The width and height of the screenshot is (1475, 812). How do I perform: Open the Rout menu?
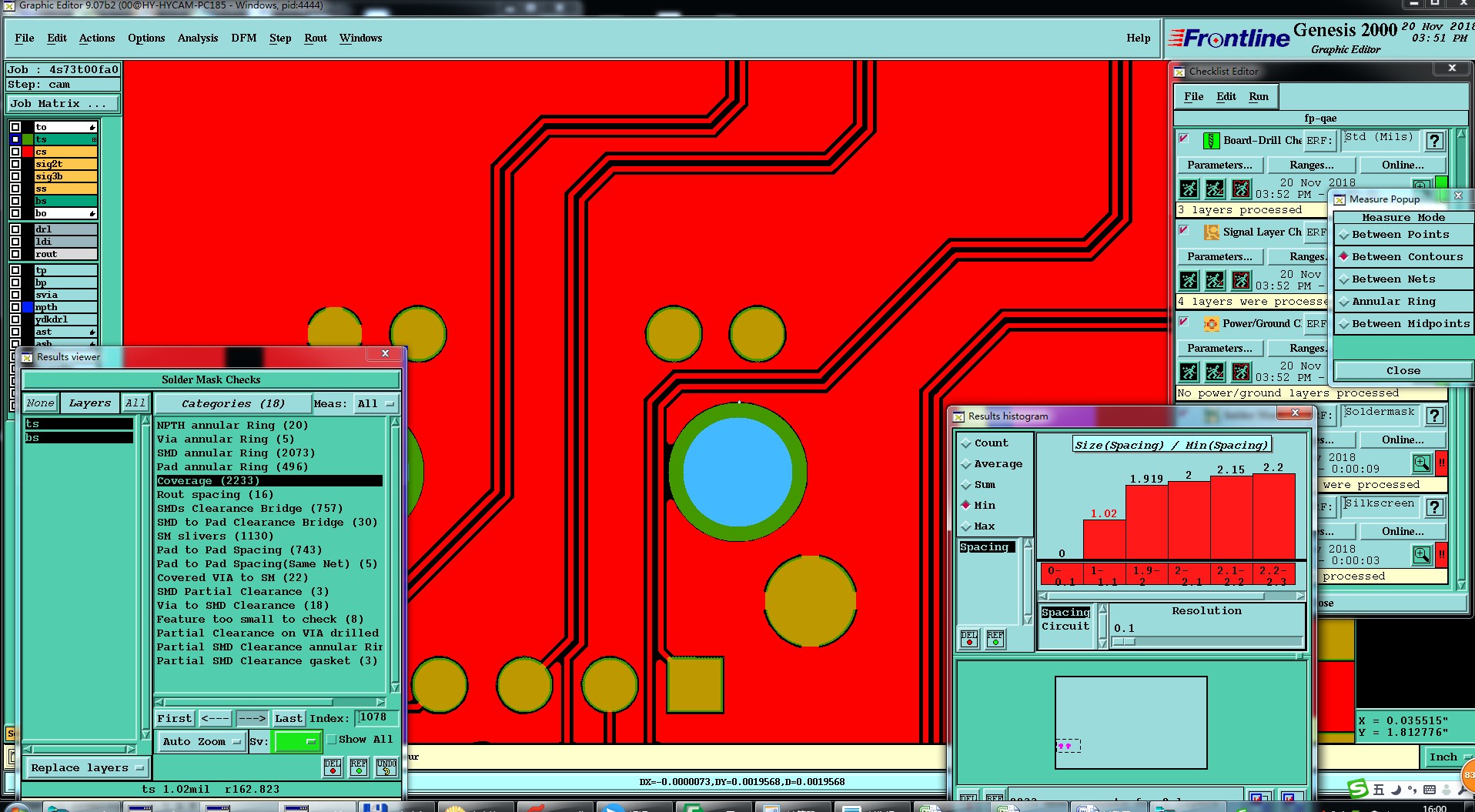[316, 38]
